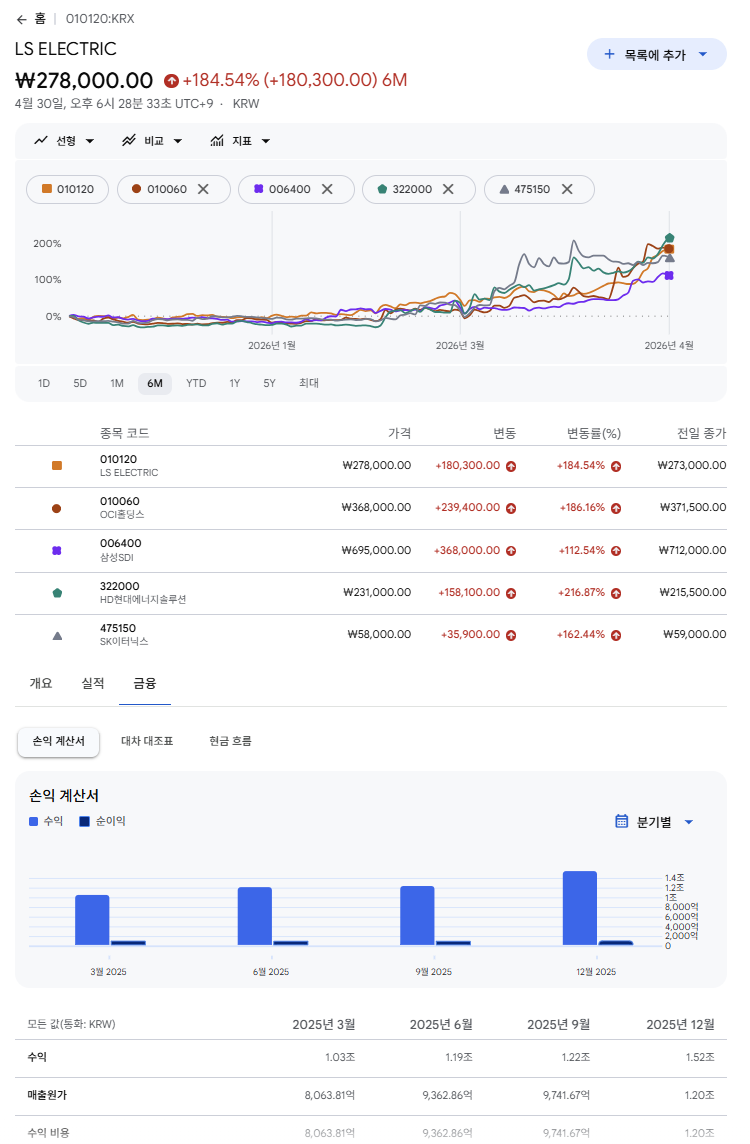Toggle the 순이익 series legend

point(102,822)
